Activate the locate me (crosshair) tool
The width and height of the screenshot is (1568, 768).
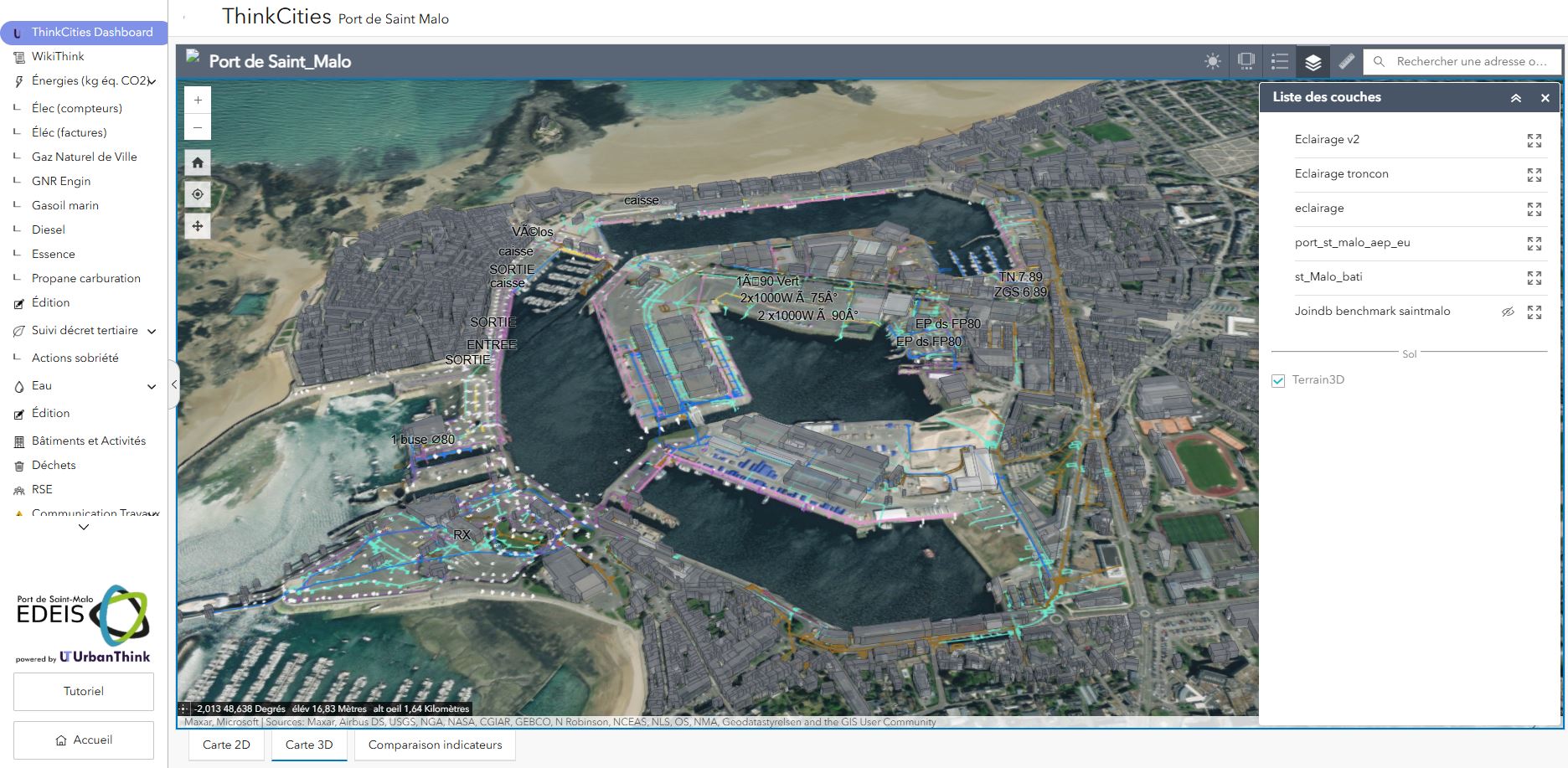pos(198,194)
